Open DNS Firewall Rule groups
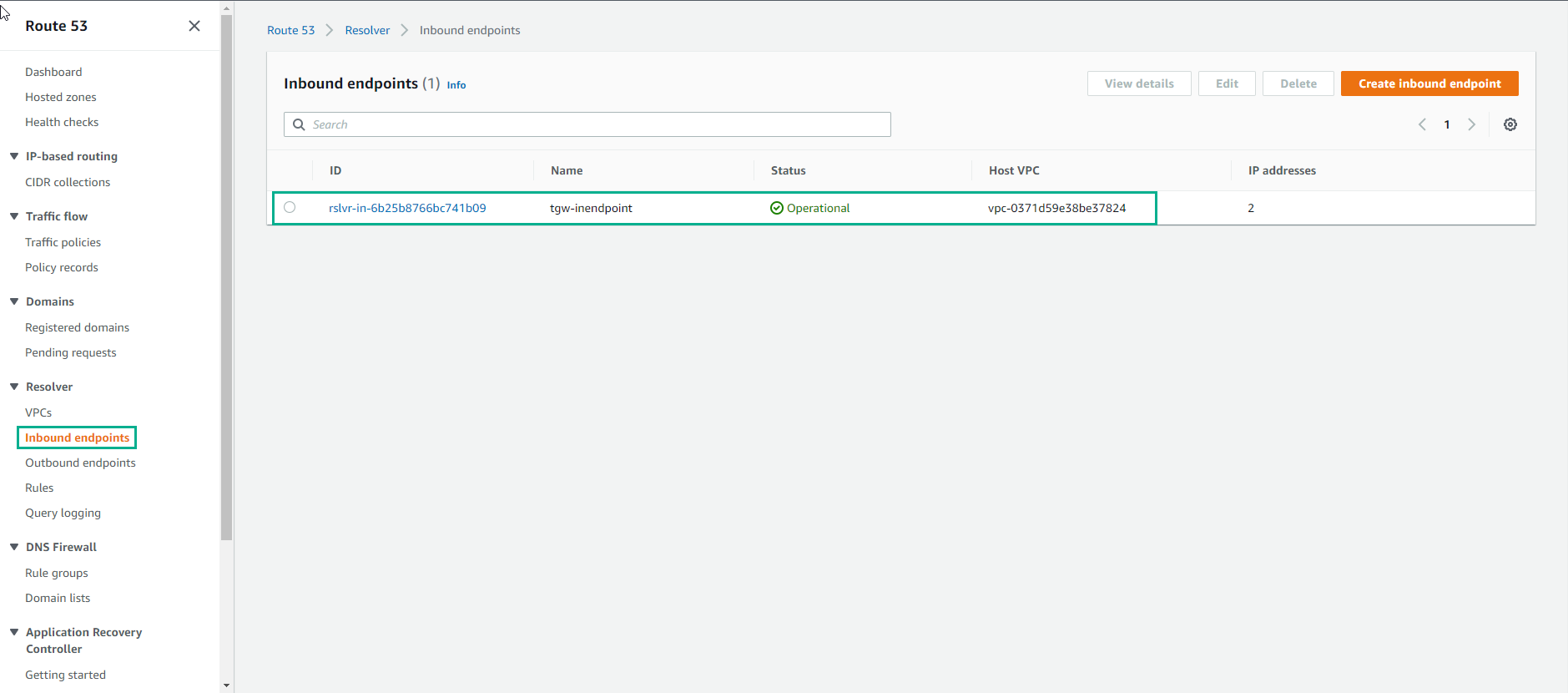The height and width of the screenshot is (693, 1568). (57, 573)
